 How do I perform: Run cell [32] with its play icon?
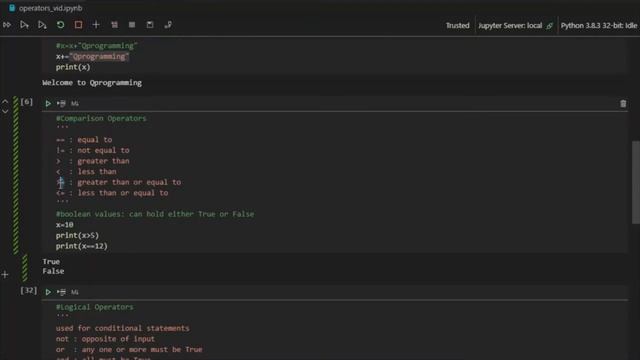click(48, 292)
